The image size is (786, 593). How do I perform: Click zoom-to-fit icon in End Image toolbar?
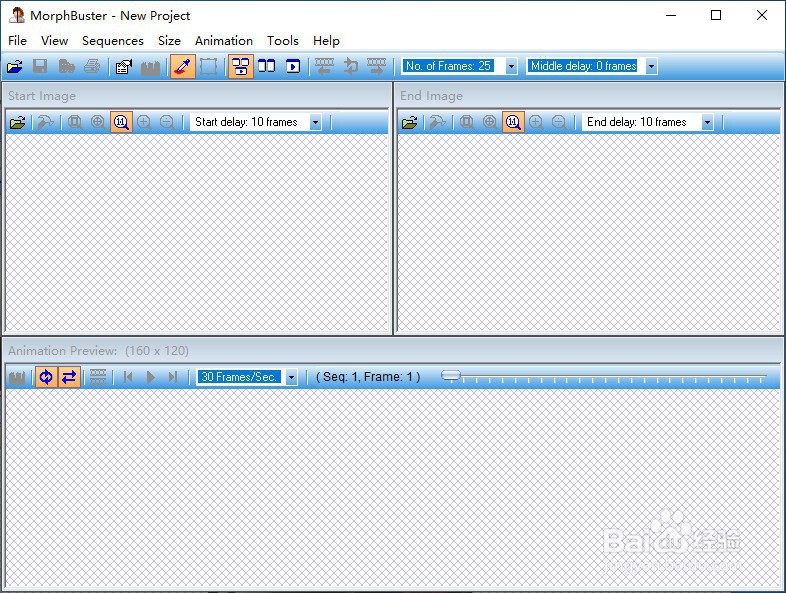click(x=467, y=122)
